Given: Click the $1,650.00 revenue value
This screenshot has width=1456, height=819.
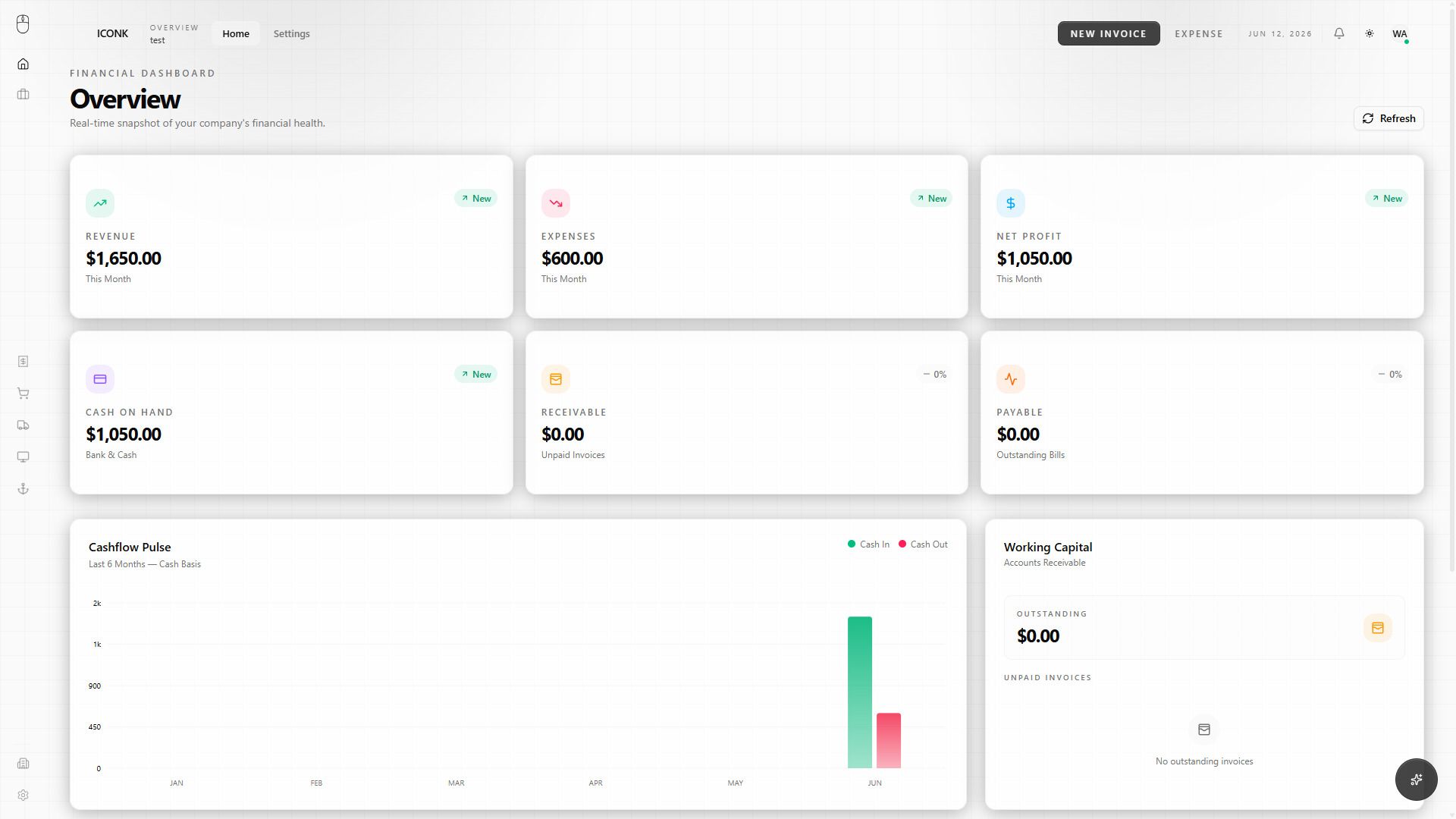Looking at the screenshot, I should [124, 259].
